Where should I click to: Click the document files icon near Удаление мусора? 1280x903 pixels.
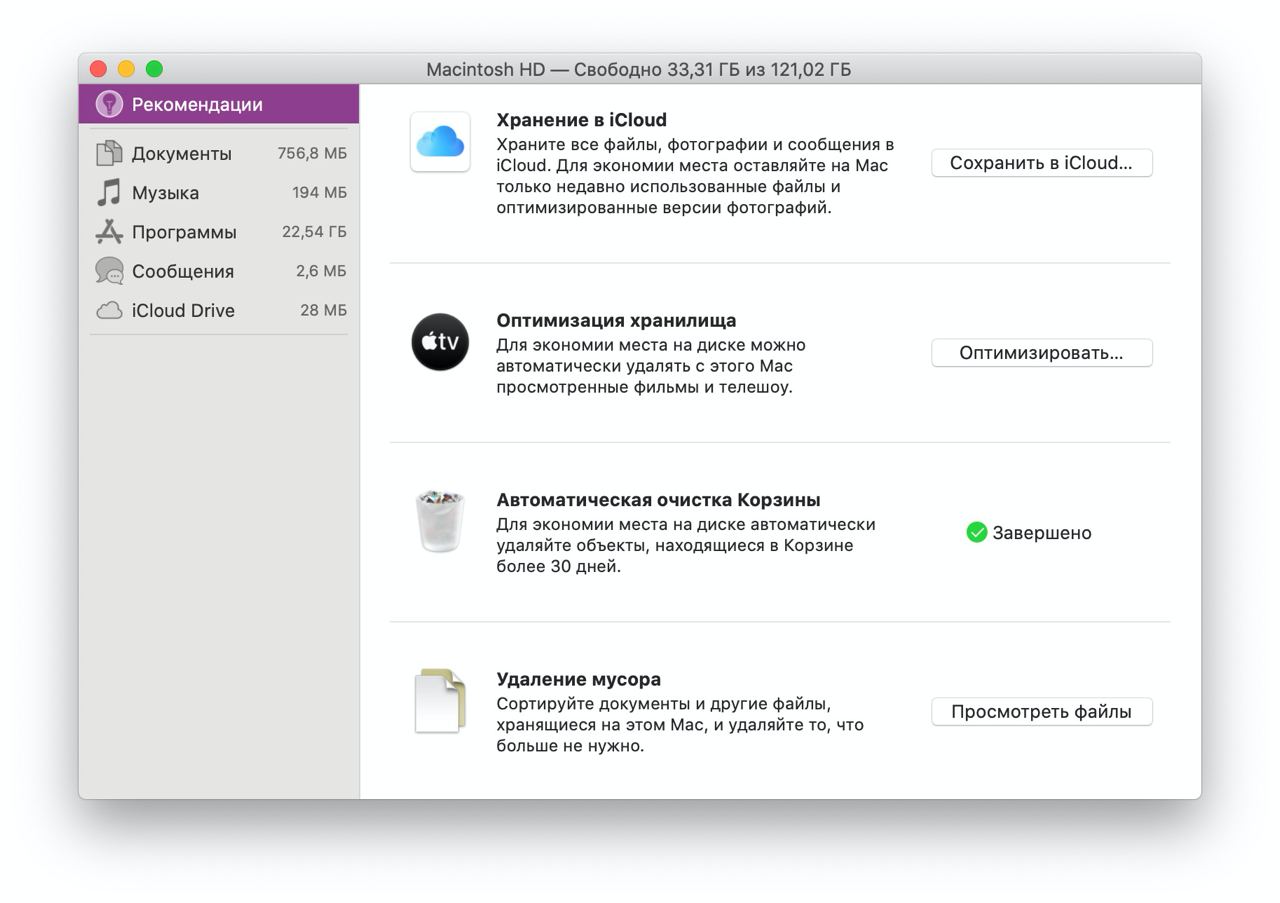[x=440, y=701]
